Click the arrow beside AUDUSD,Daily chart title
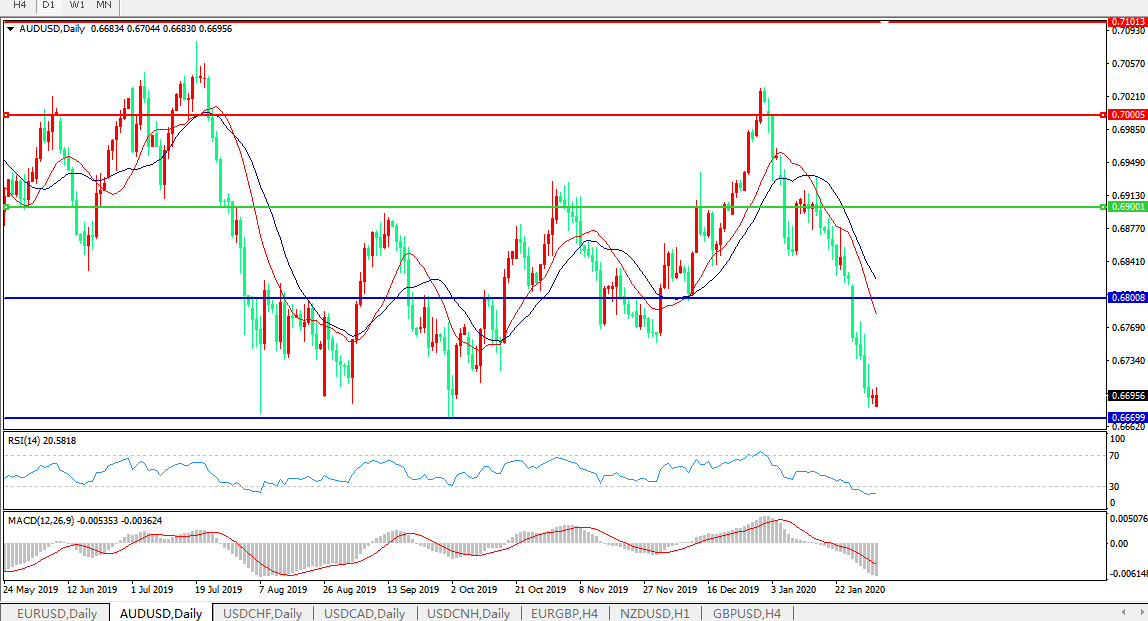 click(11, 29)
